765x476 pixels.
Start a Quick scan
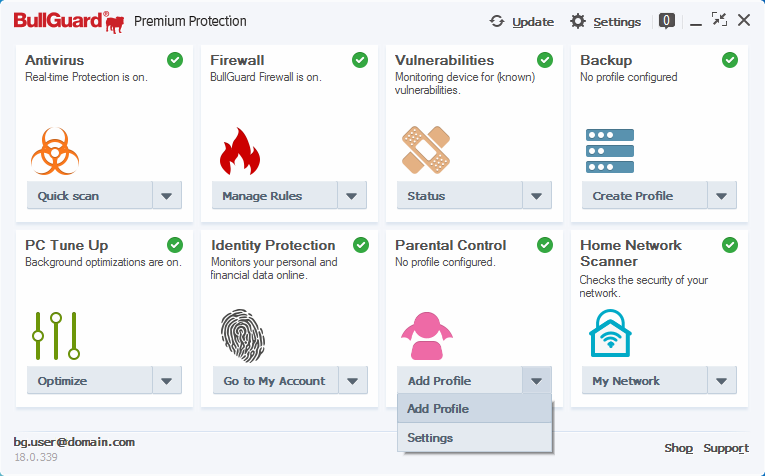90,196
